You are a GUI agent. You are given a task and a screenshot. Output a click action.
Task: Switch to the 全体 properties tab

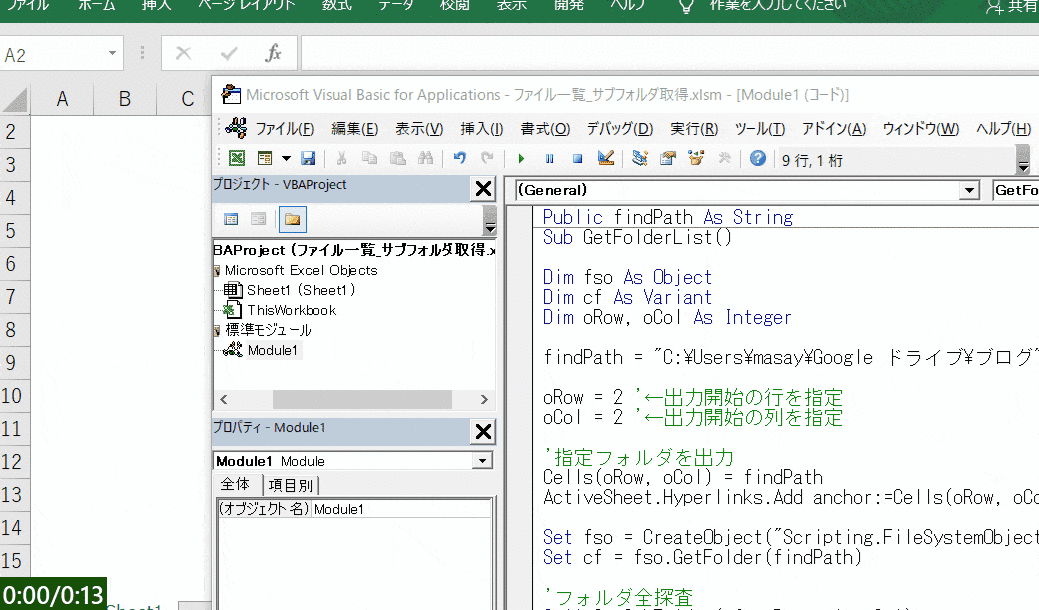coord(236,484)
